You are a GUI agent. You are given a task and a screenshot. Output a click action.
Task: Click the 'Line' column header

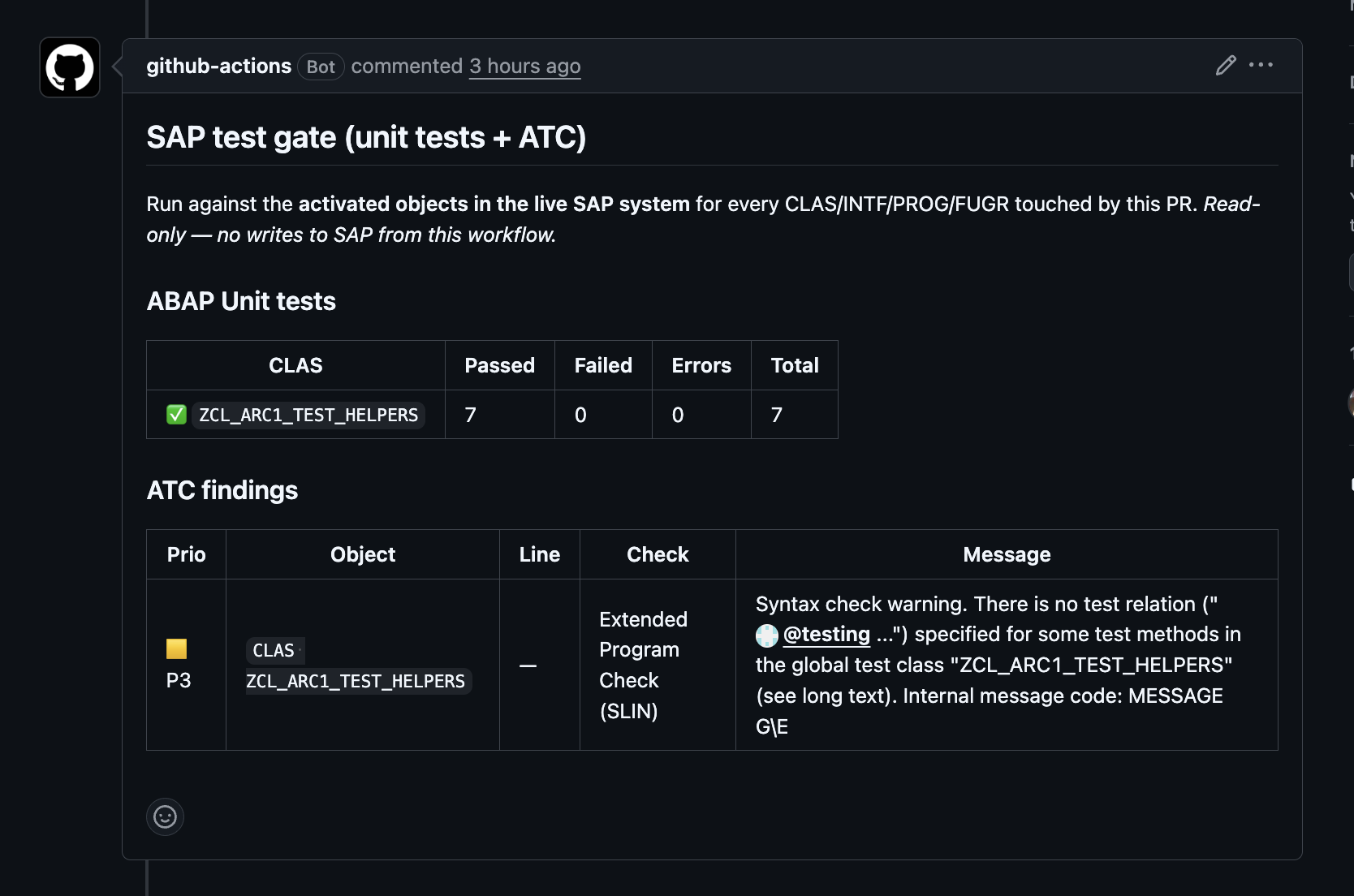click(x=540, y=554)
